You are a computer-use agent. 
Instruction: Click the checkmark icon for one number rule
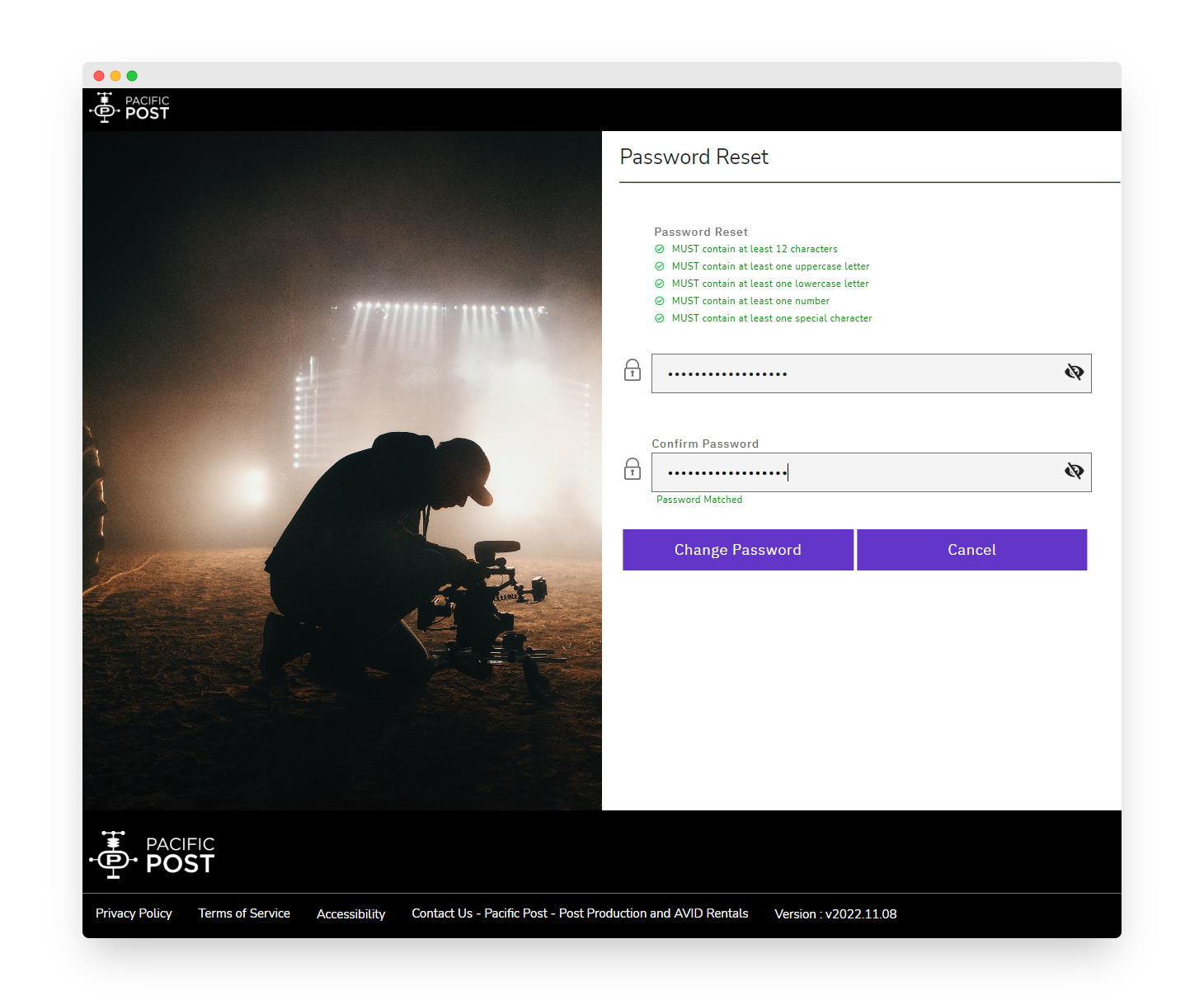(x=660, y=301)
